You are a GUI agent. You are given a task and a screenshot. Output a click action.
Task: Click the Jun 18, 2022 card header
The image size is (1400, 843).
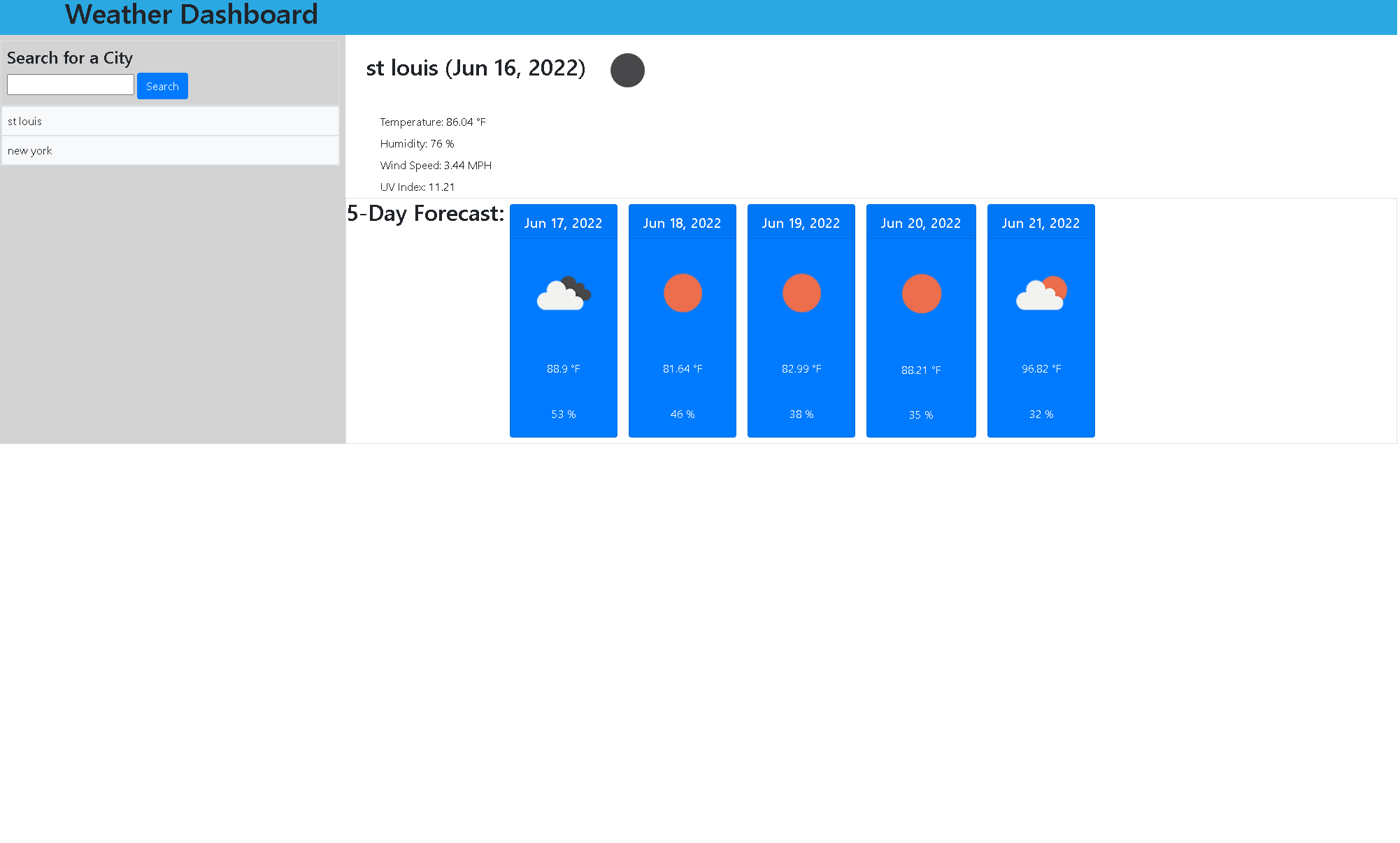(x=682, y=223)
